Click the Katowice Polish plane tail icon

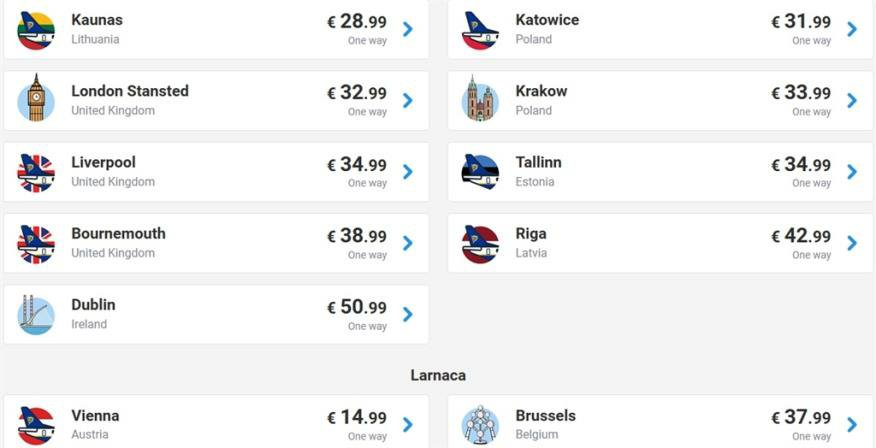pos(480,30)
